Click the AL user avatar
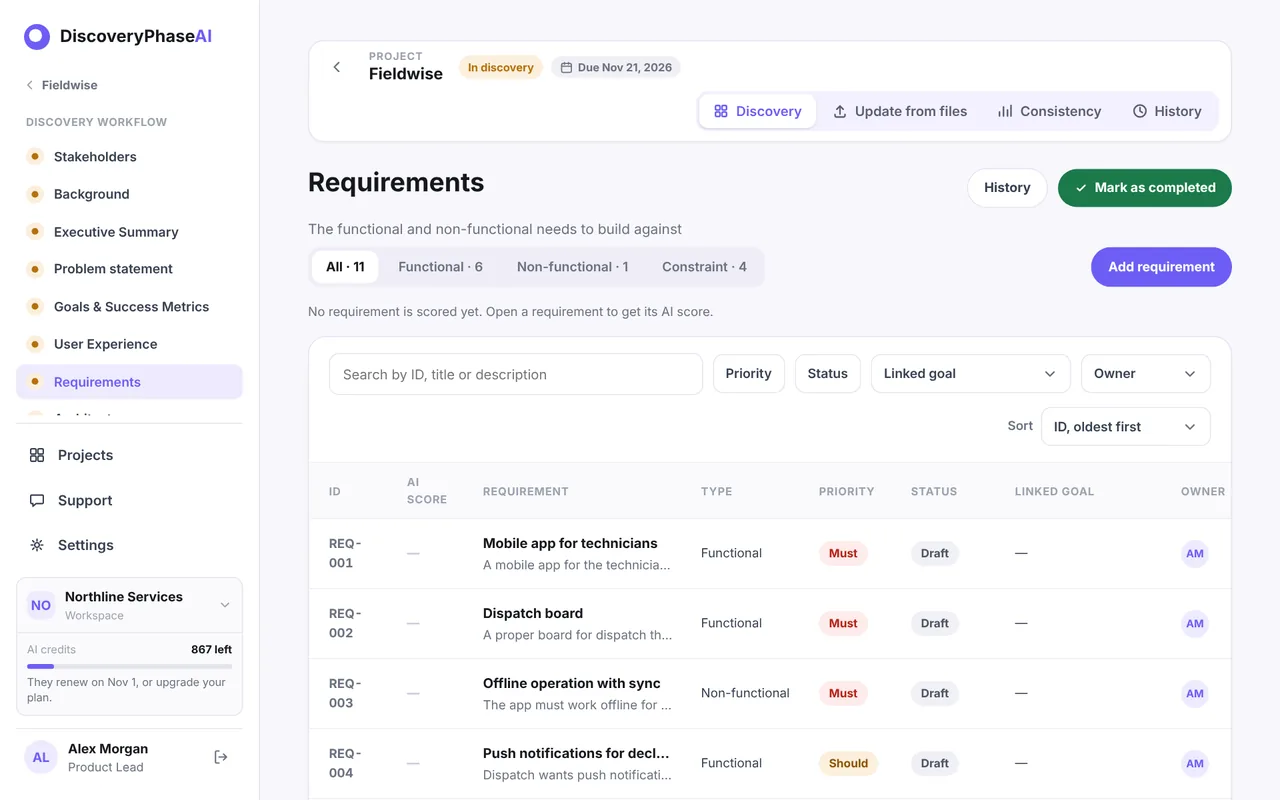 pos(41,757)
